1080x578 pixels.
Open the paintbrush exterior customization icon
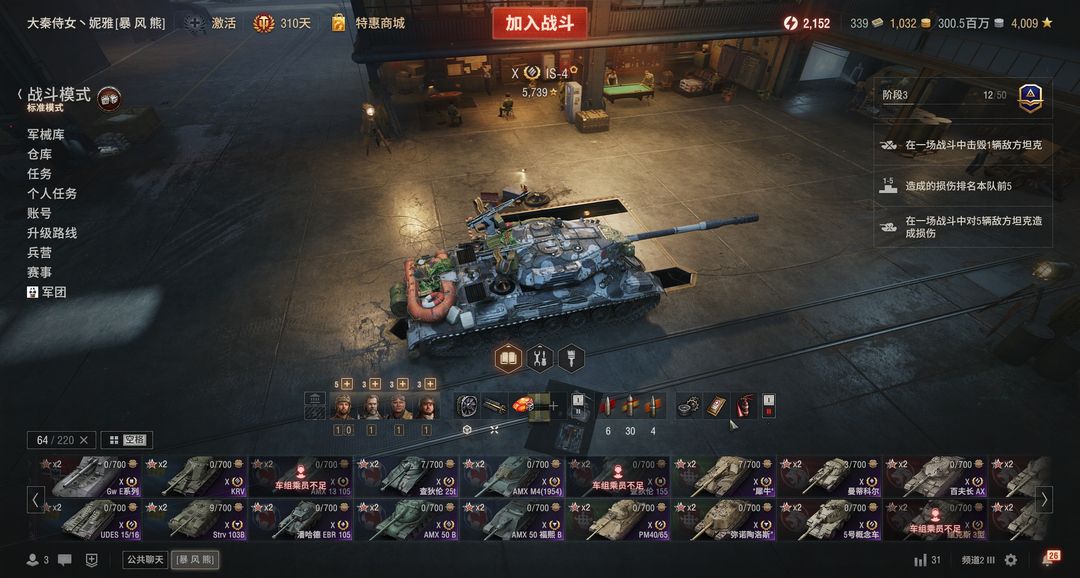(572, 359)
